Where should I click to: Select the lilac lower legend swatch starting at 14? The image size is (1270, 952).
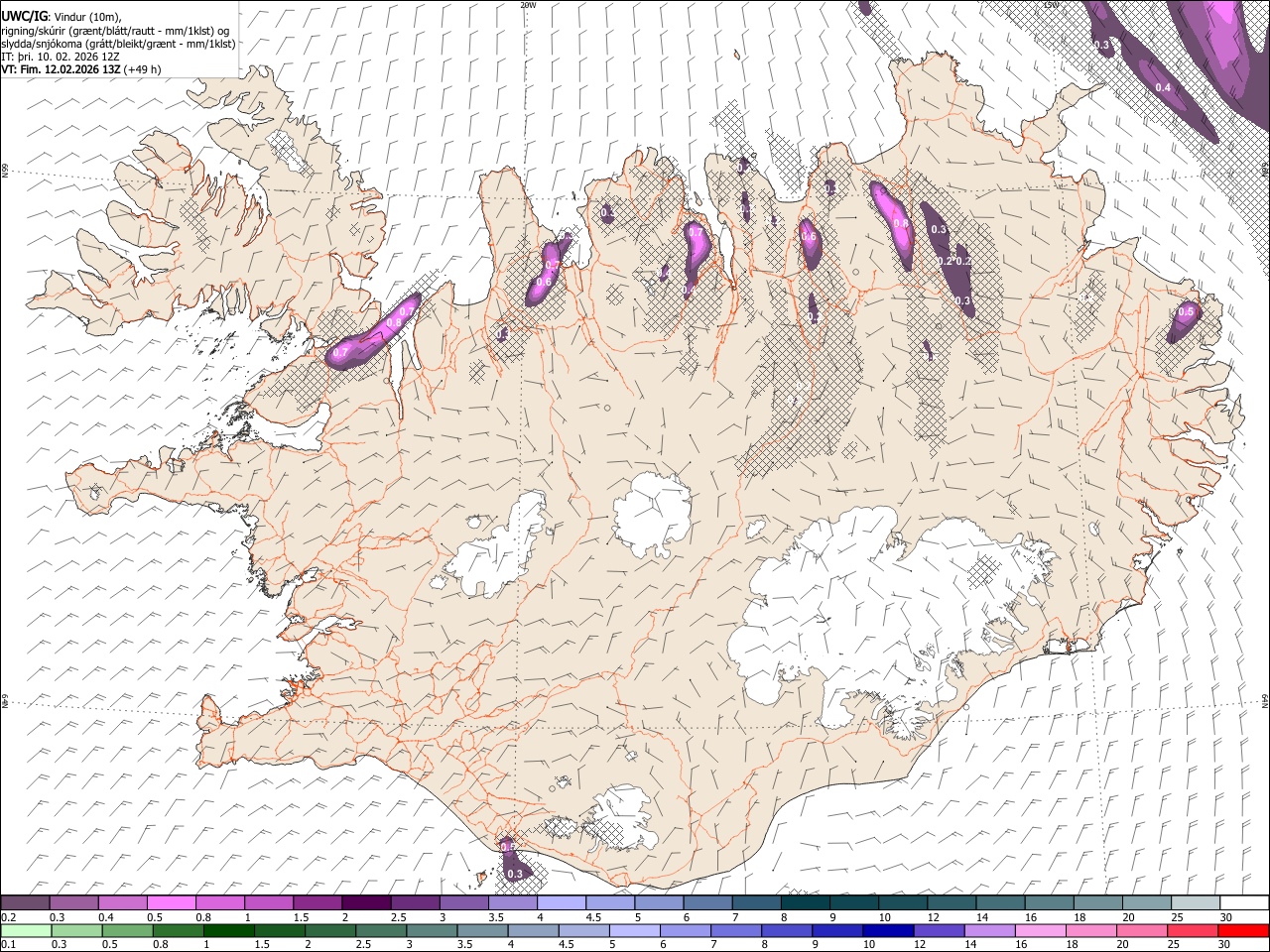(x=989, y=930)
